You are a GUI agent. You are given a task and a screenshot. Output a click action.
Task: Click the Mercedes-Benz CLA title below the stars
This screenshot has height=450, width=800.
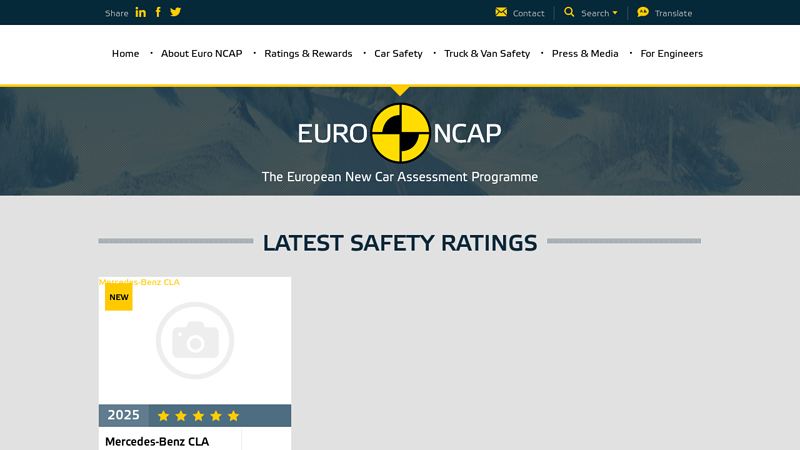(157, 442)
